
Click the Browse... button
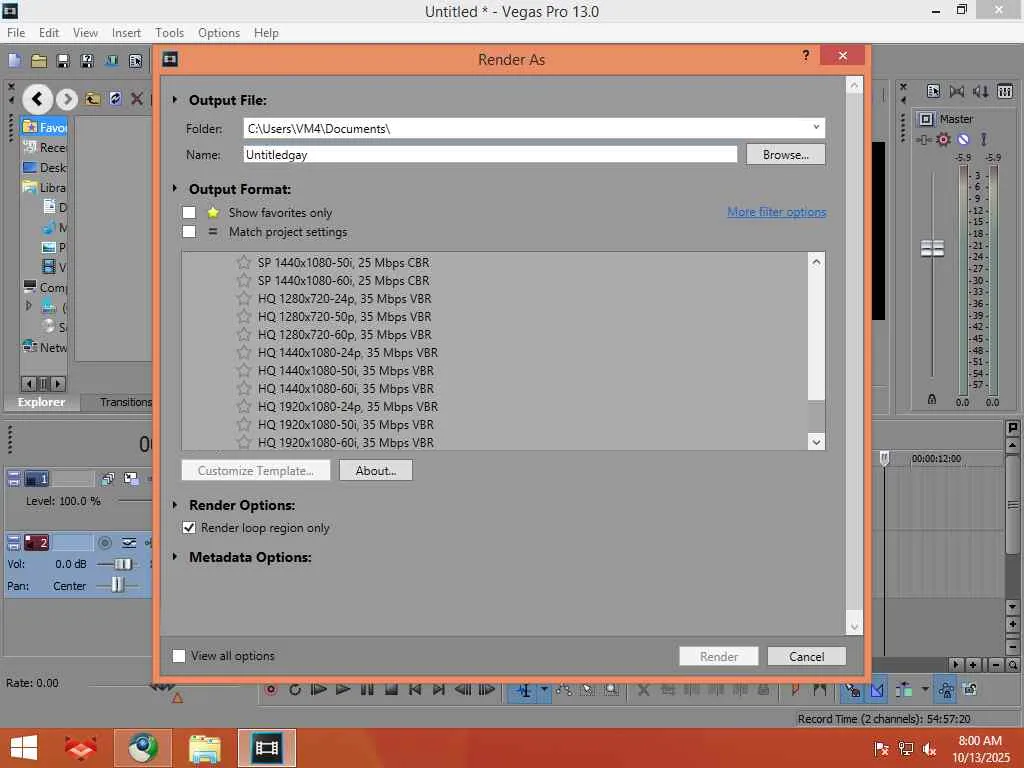point(786,155)
